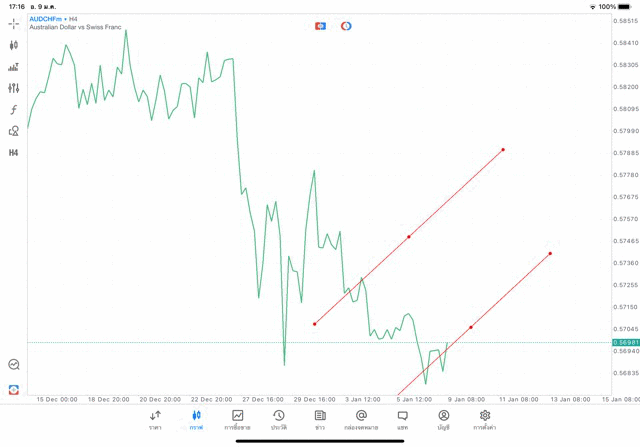Open the chart settings sliders icon
Screen dimensions: 640x447
tap(14, 88)
